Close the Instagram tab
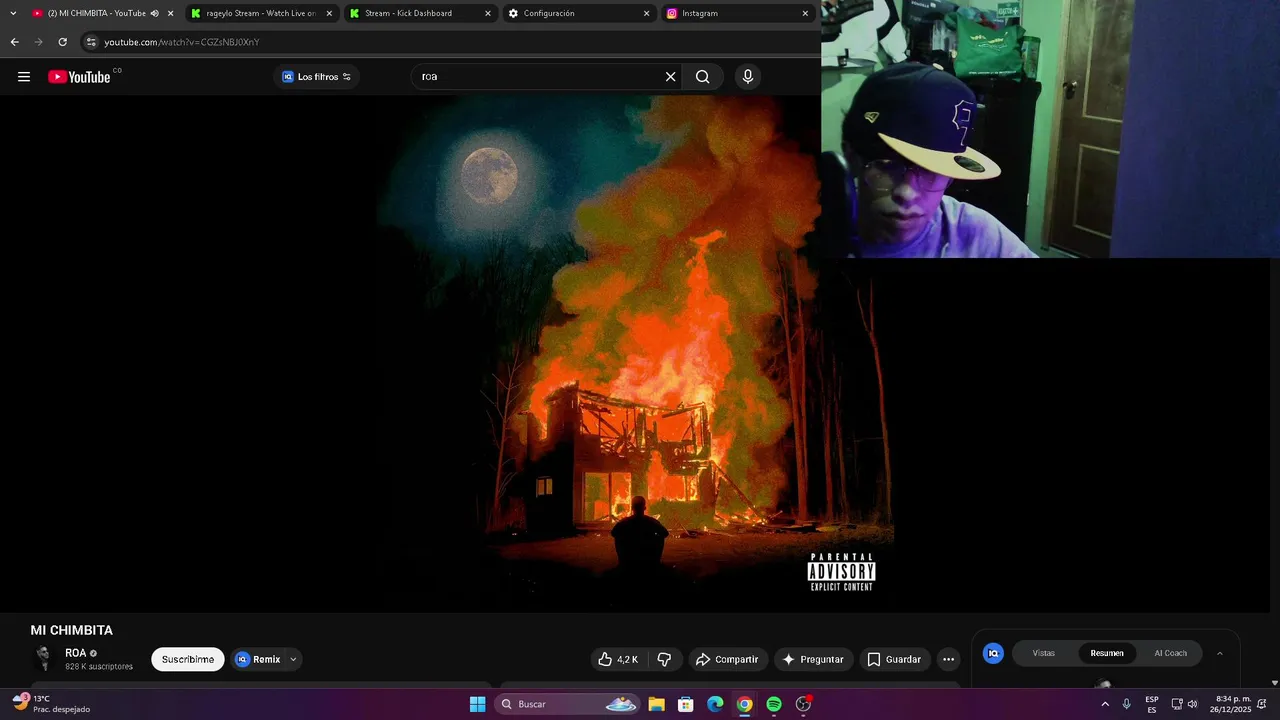 (805, 13)
